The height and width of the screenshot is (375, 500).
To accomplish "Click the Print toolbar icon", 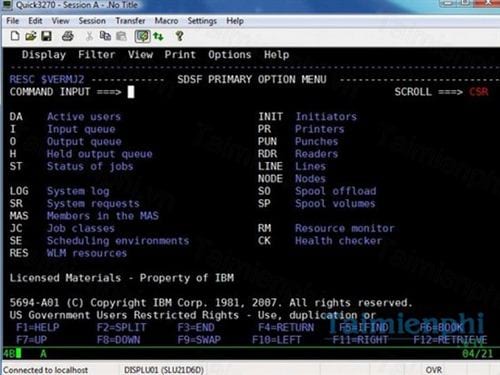I will [68, 36].
